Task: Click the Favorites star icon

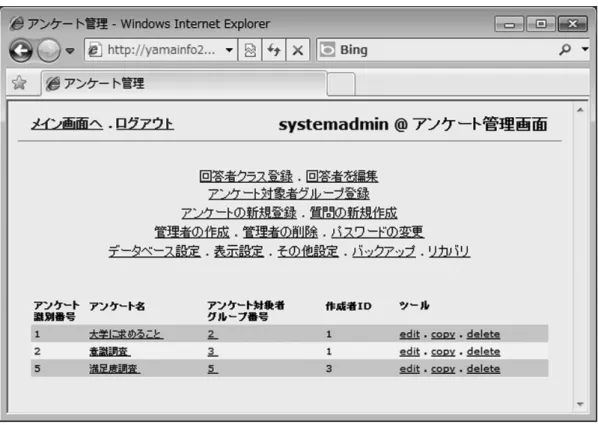Action: (x=19, y=82)
